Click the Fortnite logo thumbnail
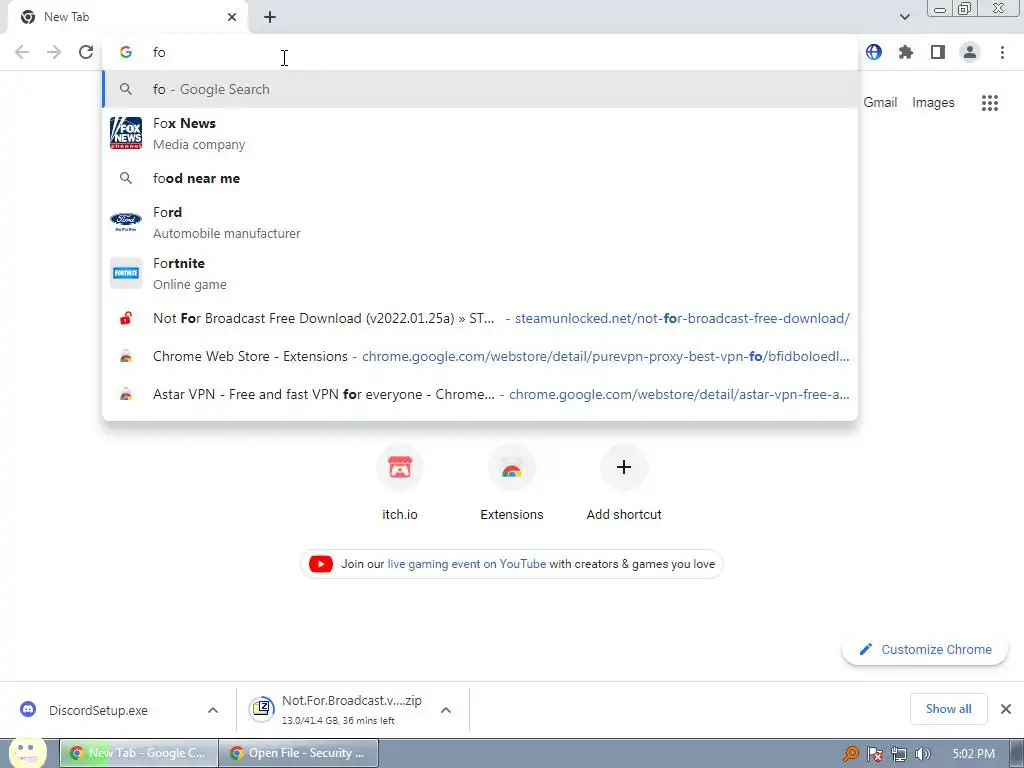This screenshot has height=768, width=1024. (126, 273)
